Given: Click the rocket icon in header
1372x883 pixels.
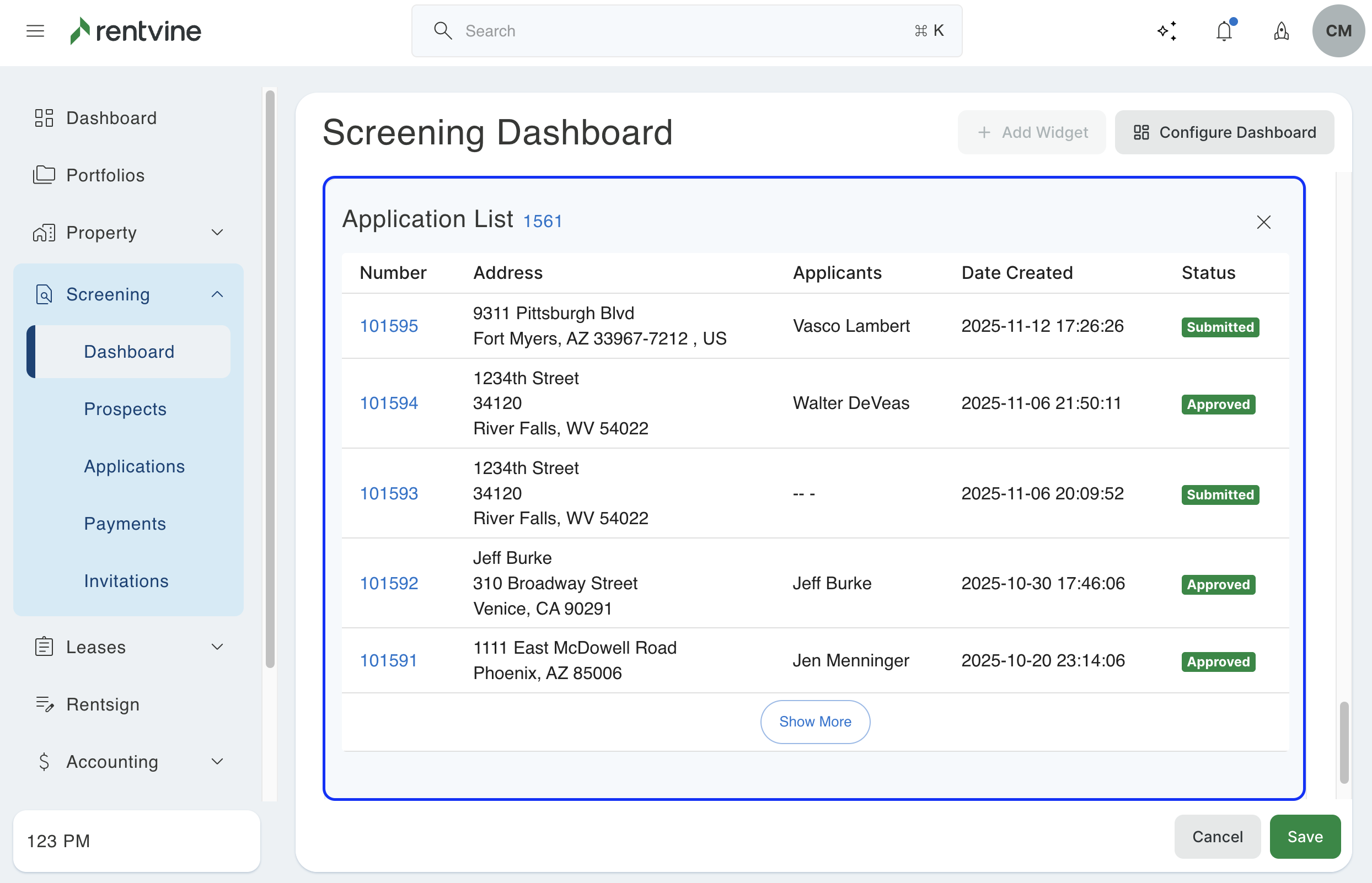Looking at the screenshot, I should click(1281, 31).
